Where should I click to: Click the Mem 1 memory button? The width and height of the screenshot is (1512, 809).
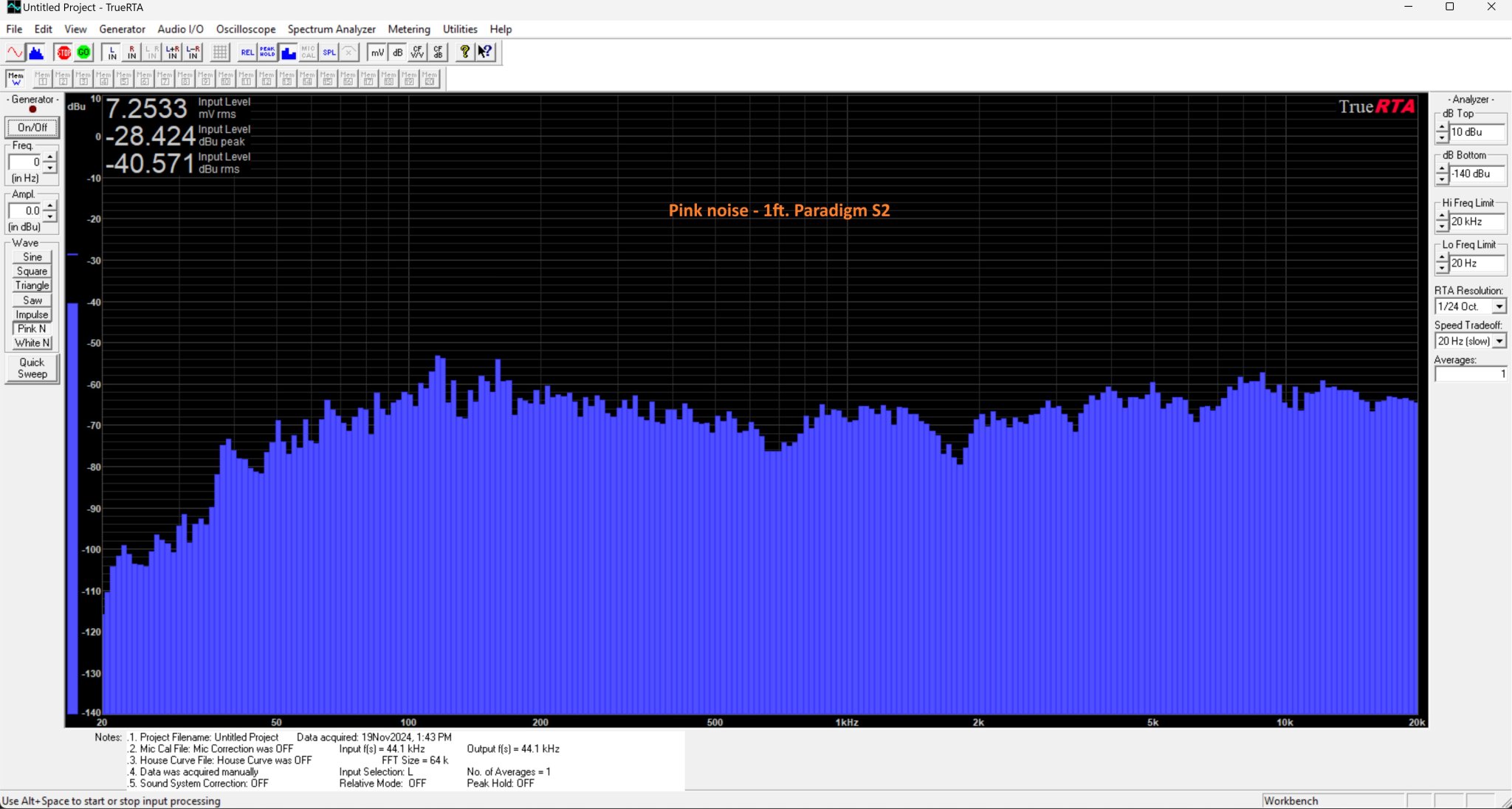click(x=42, y=78)
